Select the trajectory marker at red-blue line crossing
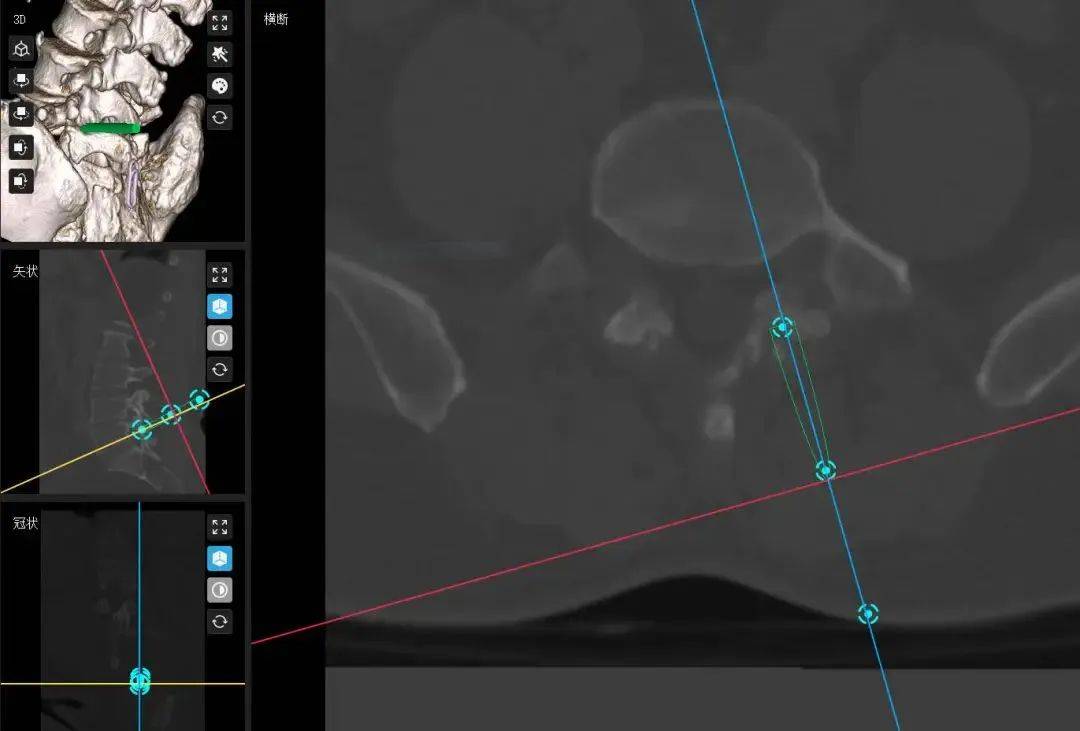 [x=825, y=470]
